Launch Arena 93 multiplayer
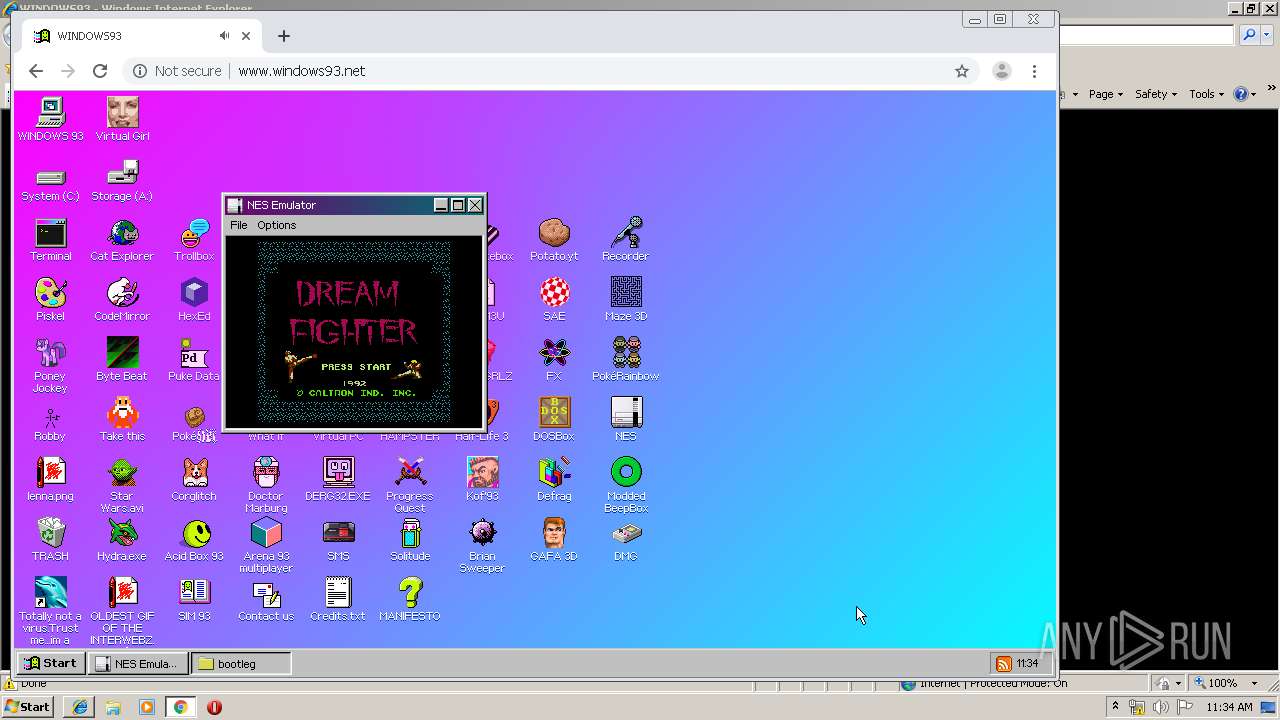The image size is (1280, 720). pyautogui.click(x=266, y=545)
